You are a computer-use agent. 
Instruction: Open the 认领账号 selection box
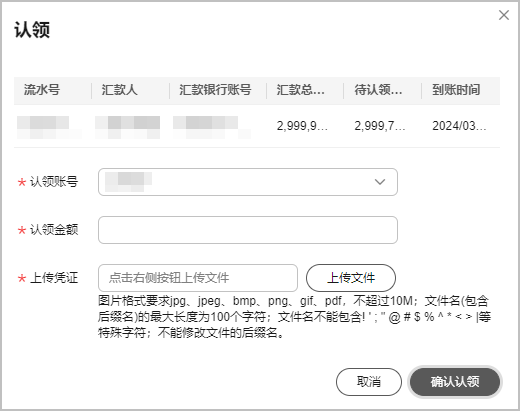coord(248,182)
